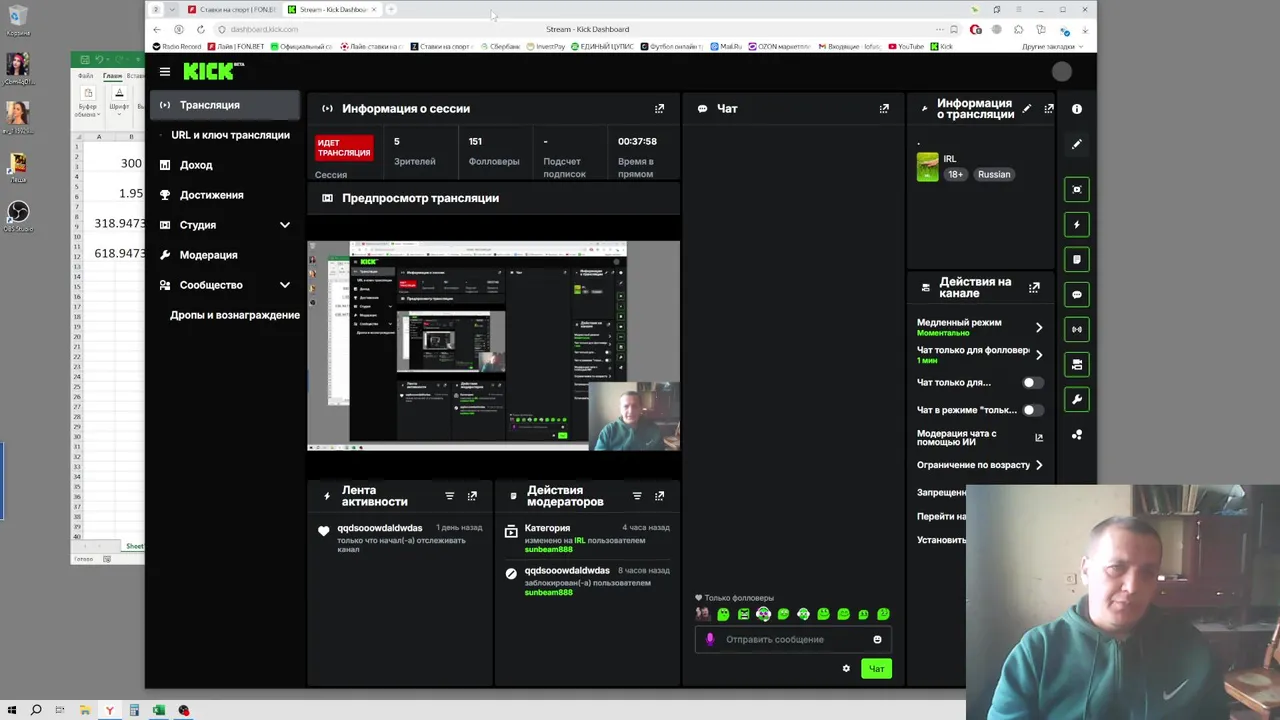The image size is (1280, 720).
Task: Pop out the channel actions panel
Action: pyautogui.click(x=1034, y=288)
